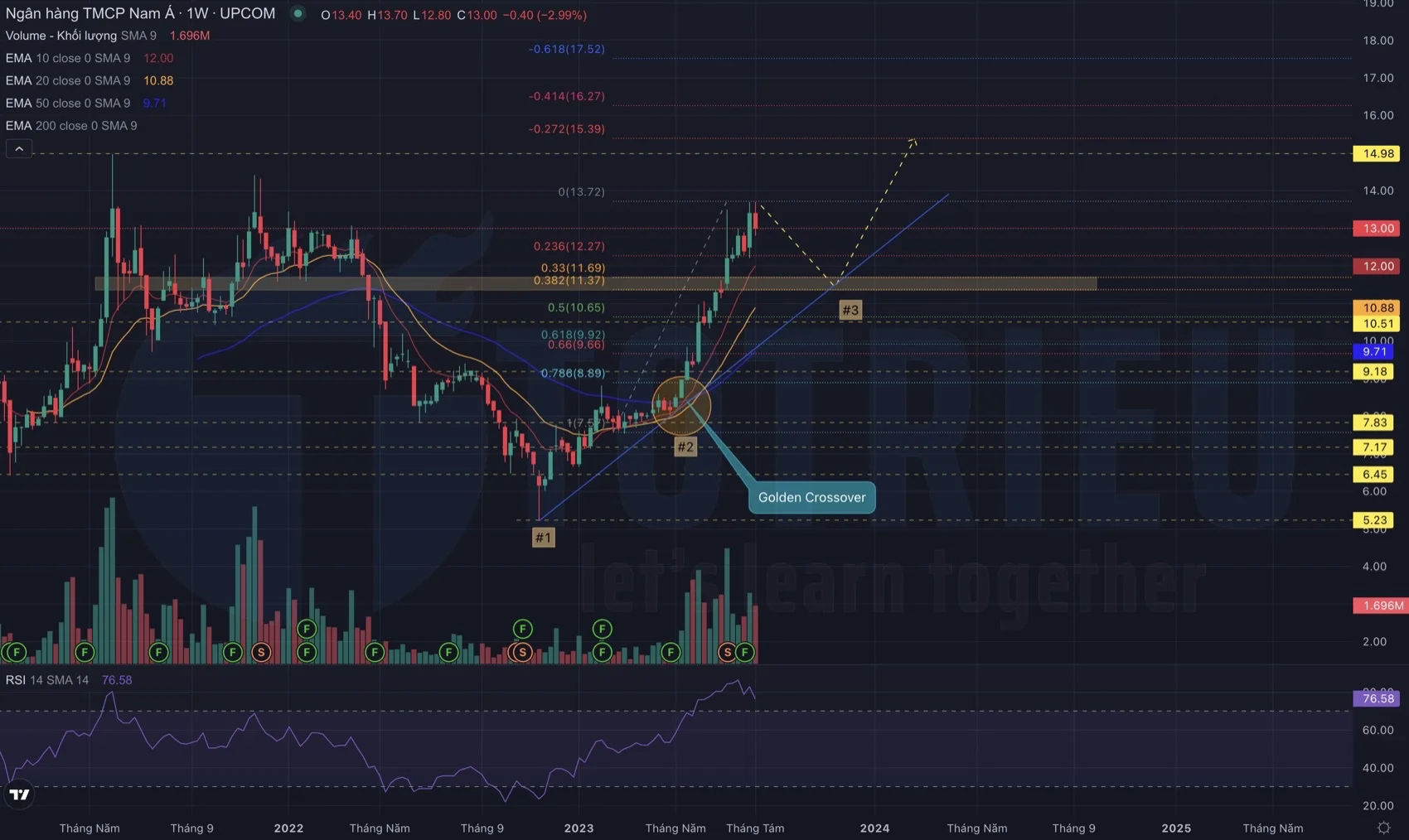Click the Tháng Tám time axis label
Viewport: 1409px width, 840px height.
coord(755,828)
